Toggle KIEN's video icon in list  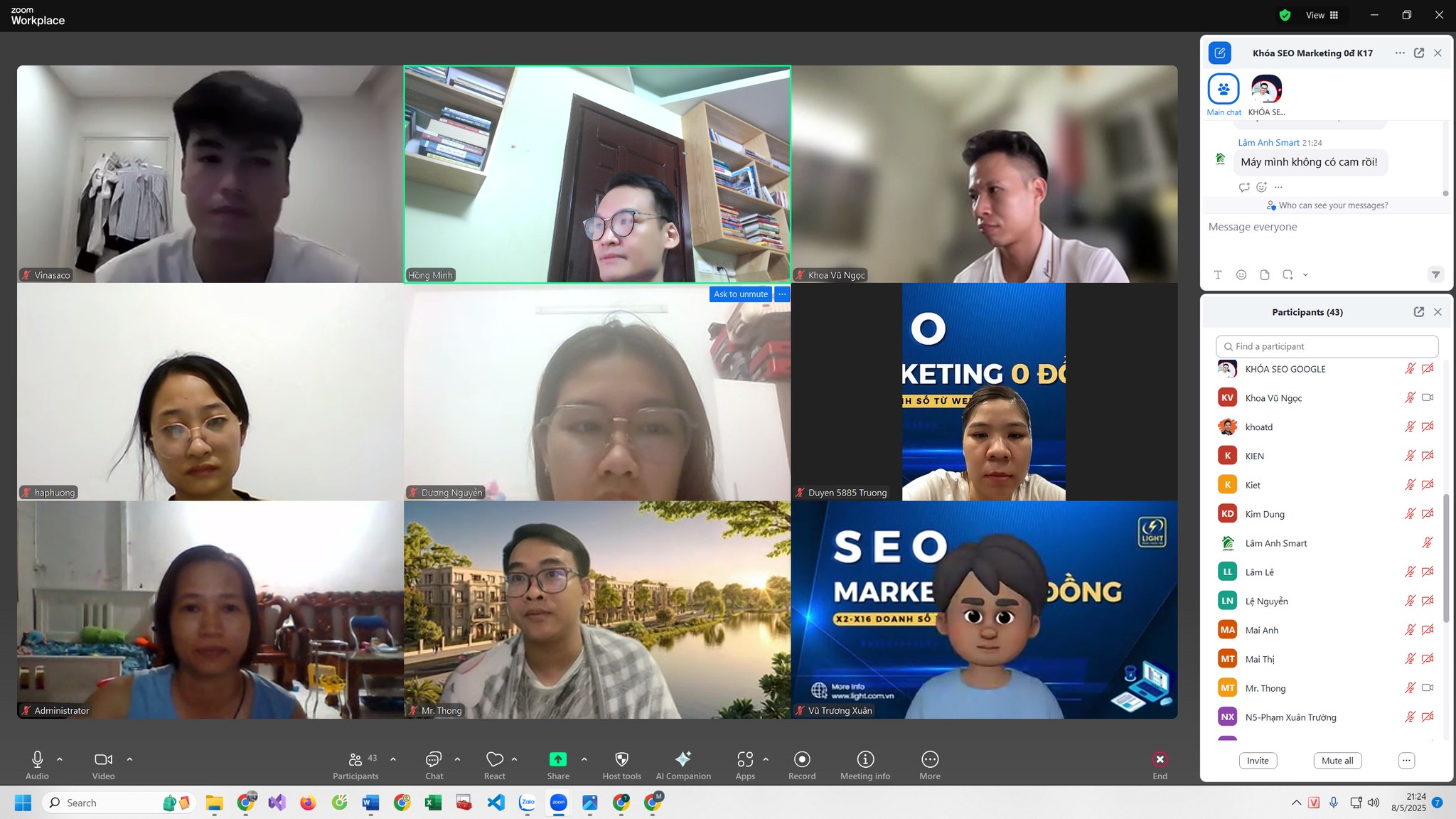click(1427, 456)
